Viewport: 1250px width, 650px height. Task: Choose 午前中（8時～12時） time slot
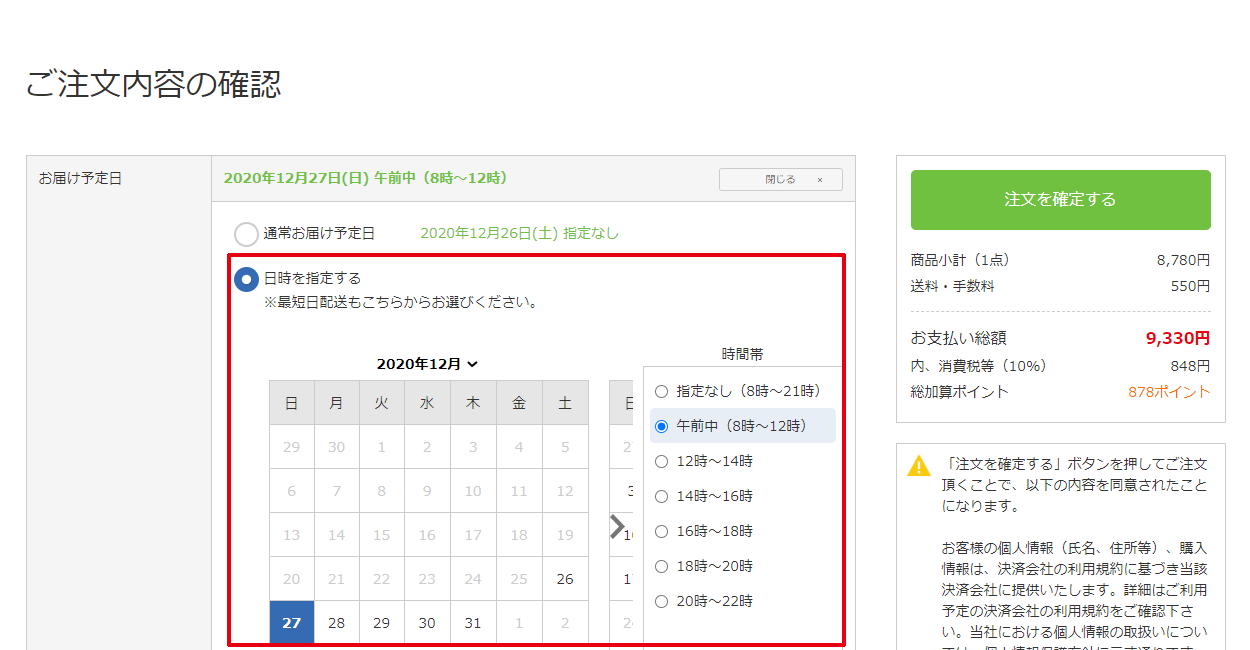[x=661, y=427]
